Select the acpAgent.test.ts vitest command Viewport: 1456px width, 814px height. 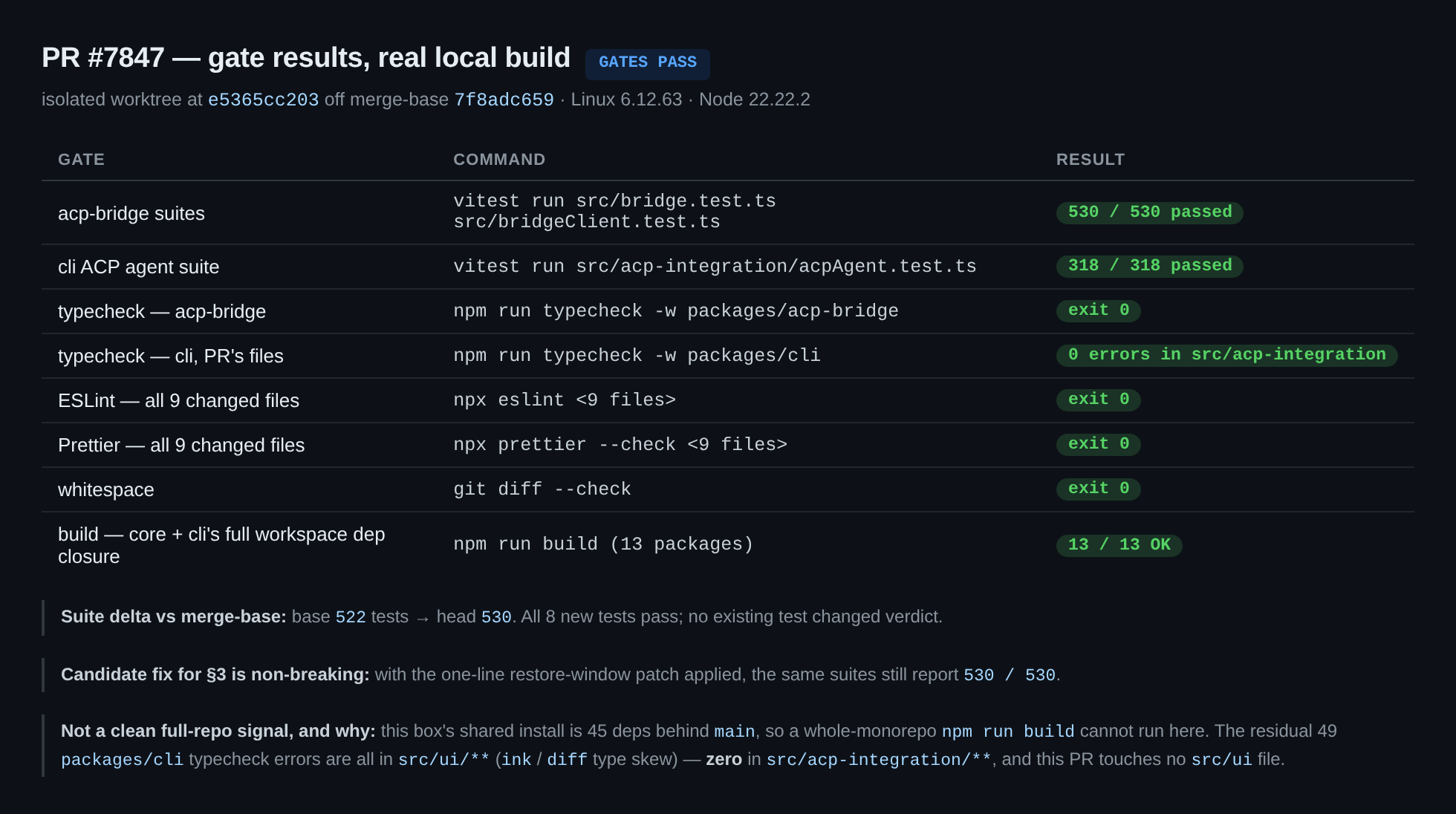[x=715, y=267]
